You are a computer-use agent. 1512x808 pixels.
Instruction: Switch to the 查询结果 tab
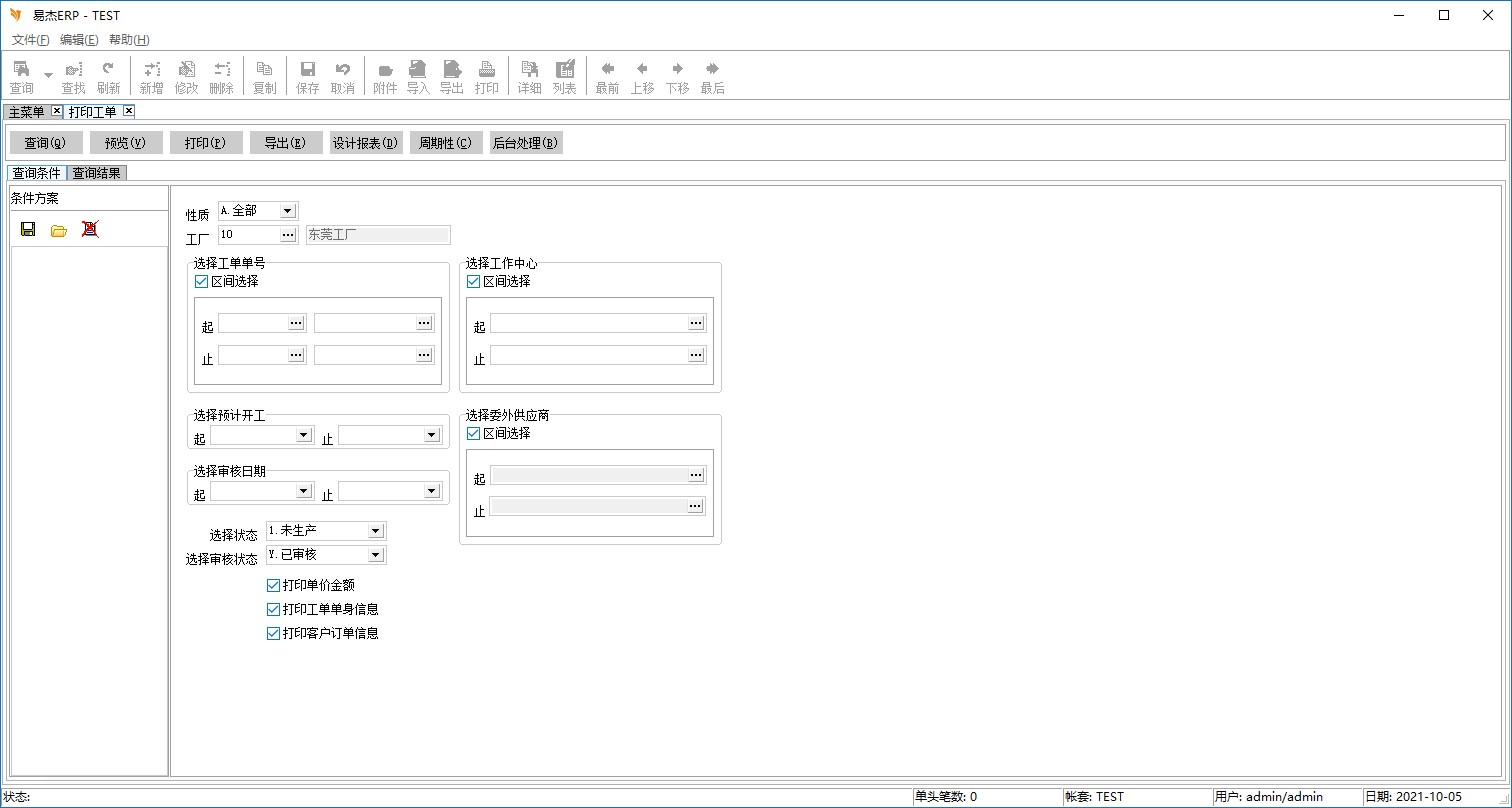97,173
